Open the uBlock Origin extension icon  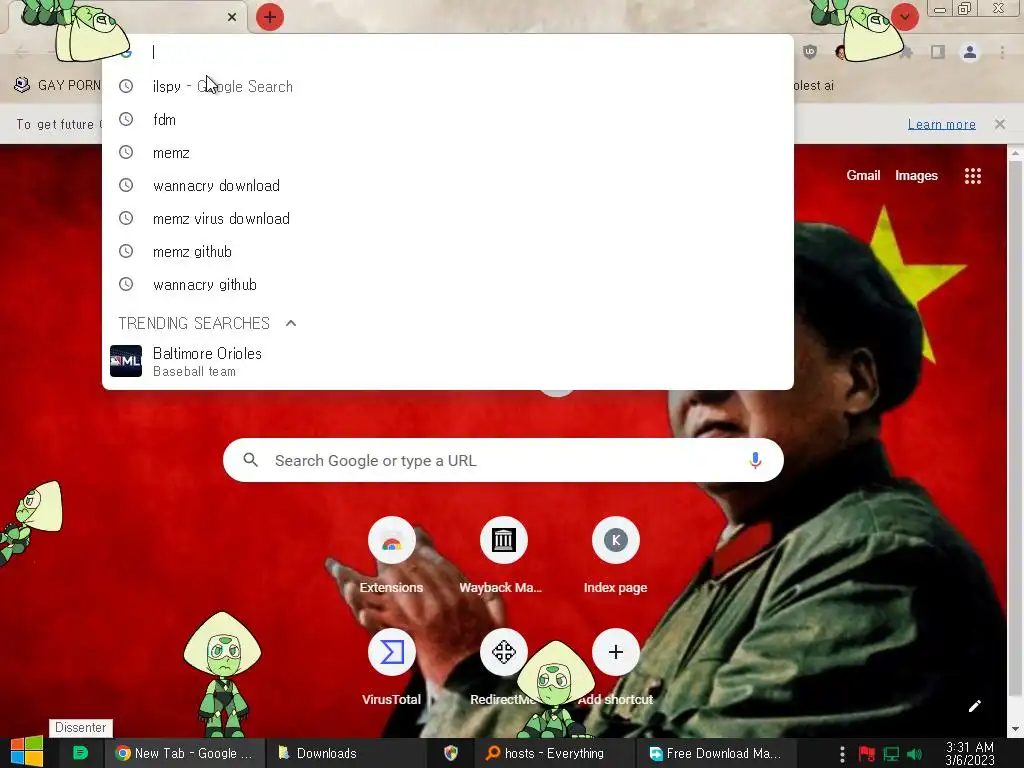tap(810, 52)
